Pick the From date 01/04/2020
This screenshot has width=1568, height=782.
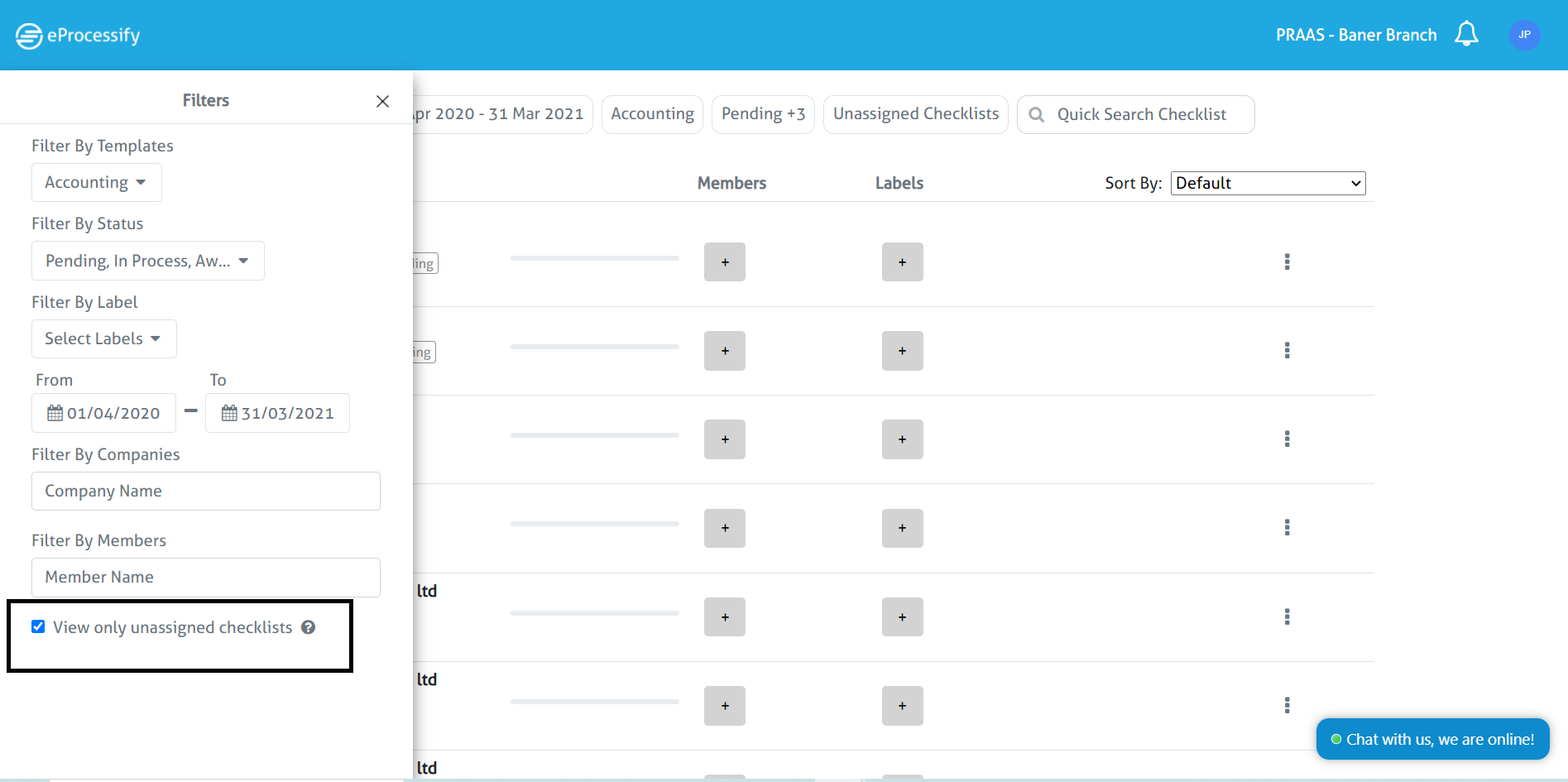pos(103,413)
